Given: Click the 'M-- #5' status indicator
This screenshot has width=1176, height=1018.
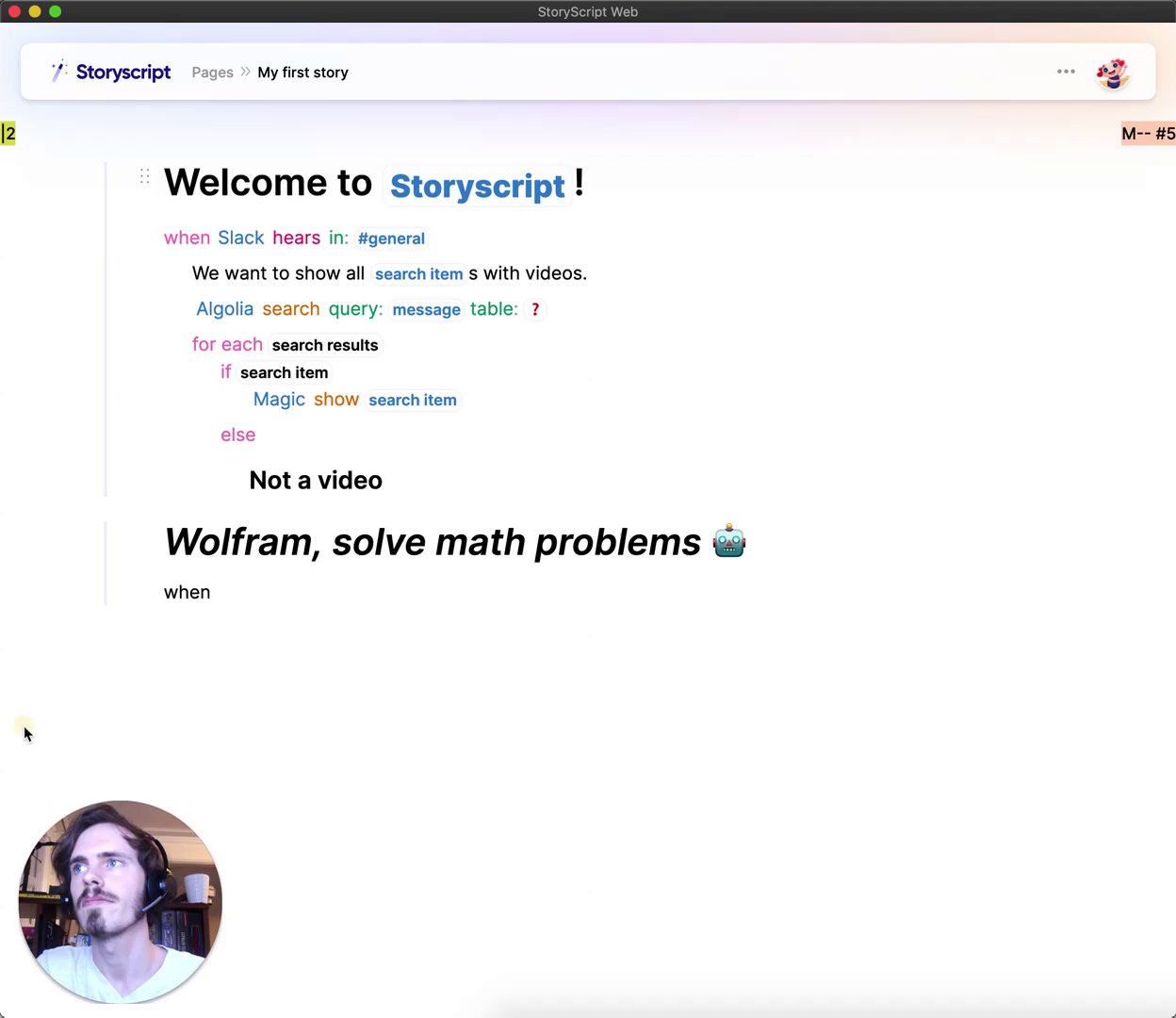Looking at the screenshot, I should 1148,134.
